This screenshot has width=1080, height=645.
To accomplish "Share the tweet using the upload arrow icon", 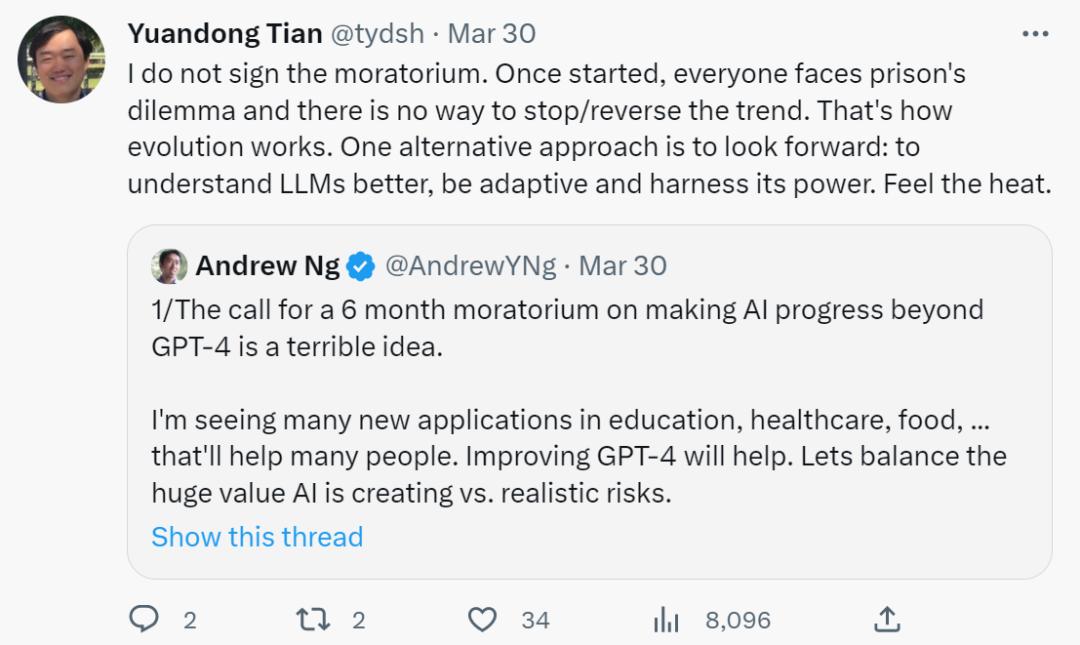I will (x=886, y=620).
